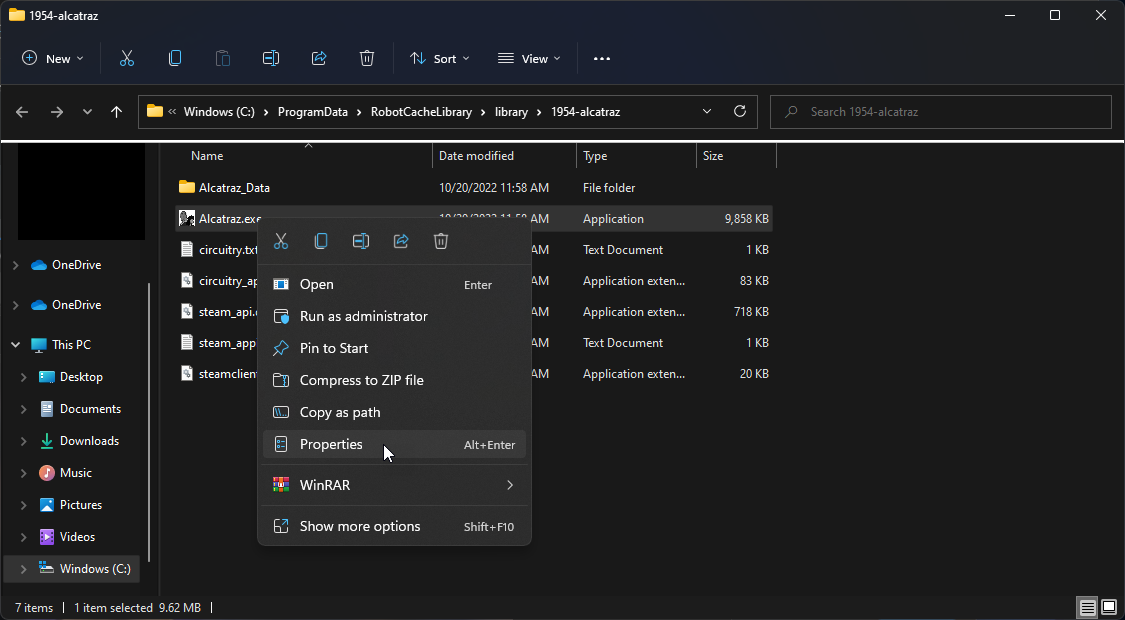This screenshot has height=620, width=1125.
Task: Collapse the This PC tree node
Action: point(15,345)
